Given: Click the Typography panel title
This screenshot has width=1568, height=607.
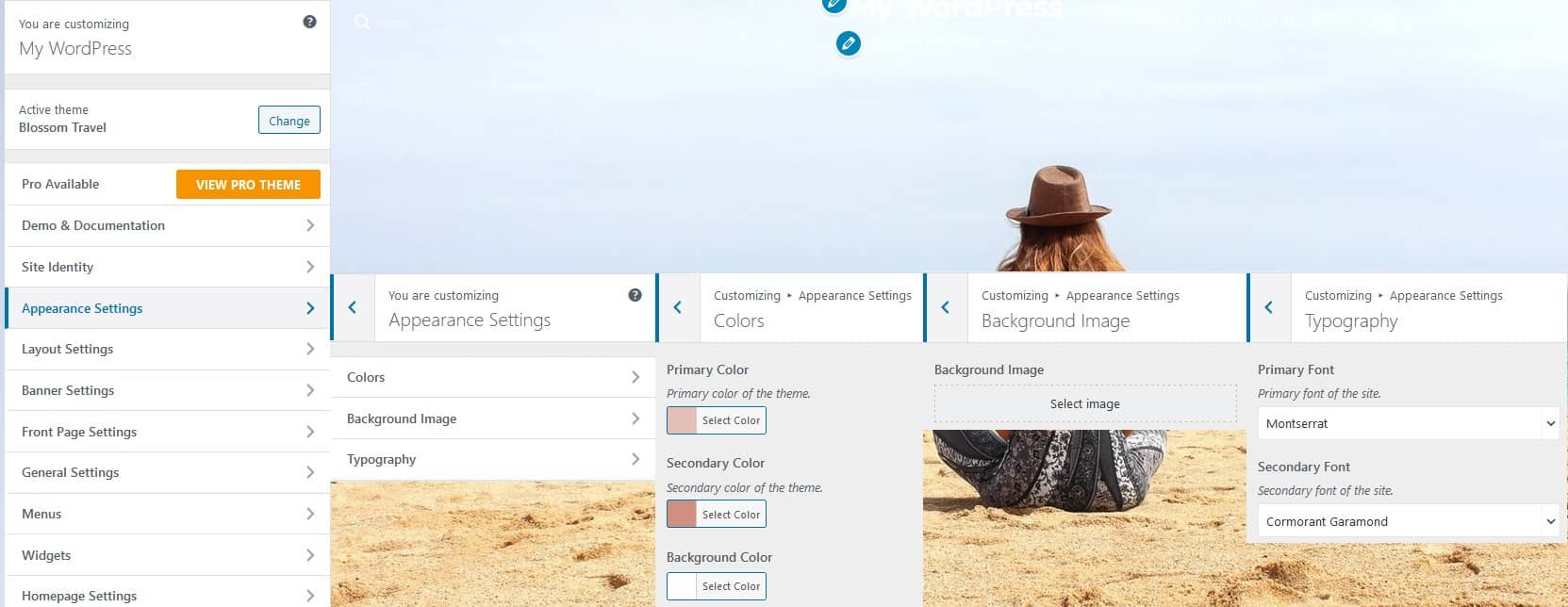Looking at the screenshot, I should (1351, 321).
